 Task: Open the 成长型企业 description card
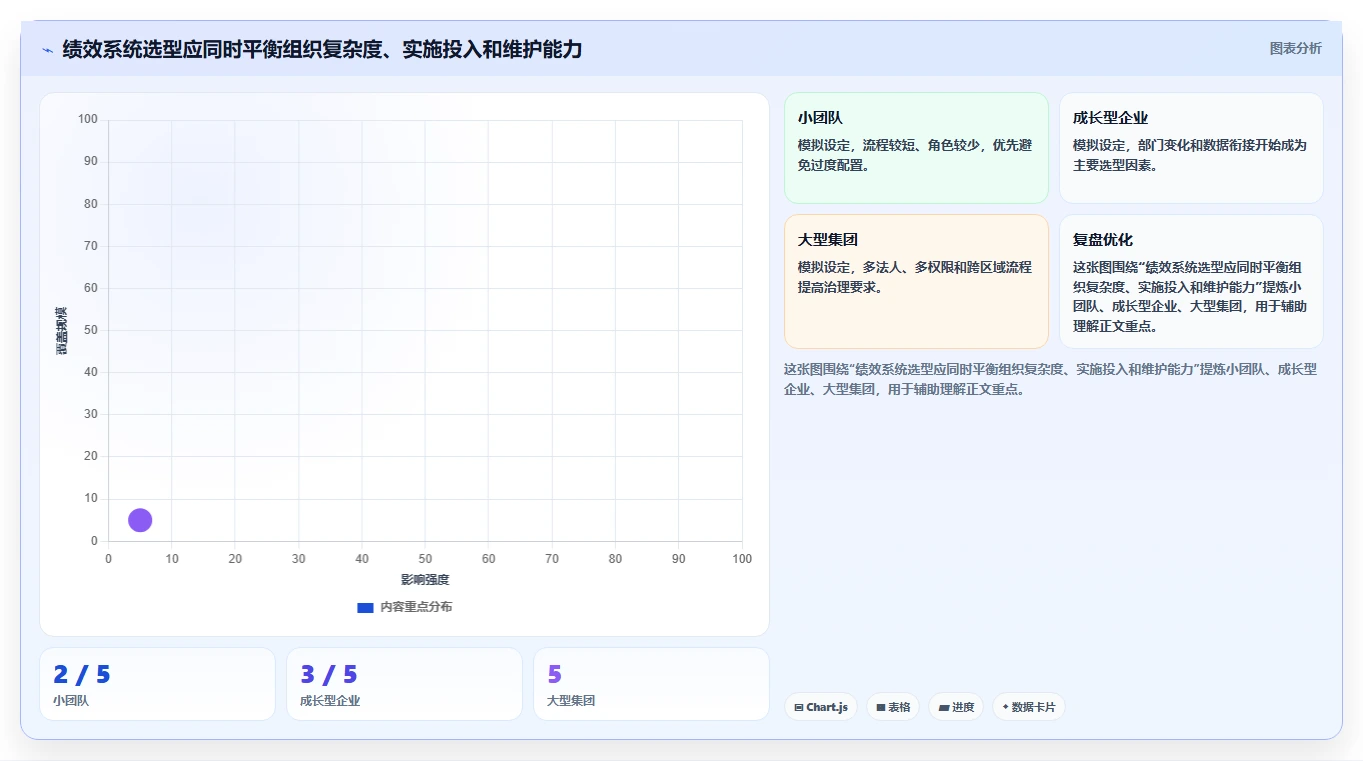1191,148
